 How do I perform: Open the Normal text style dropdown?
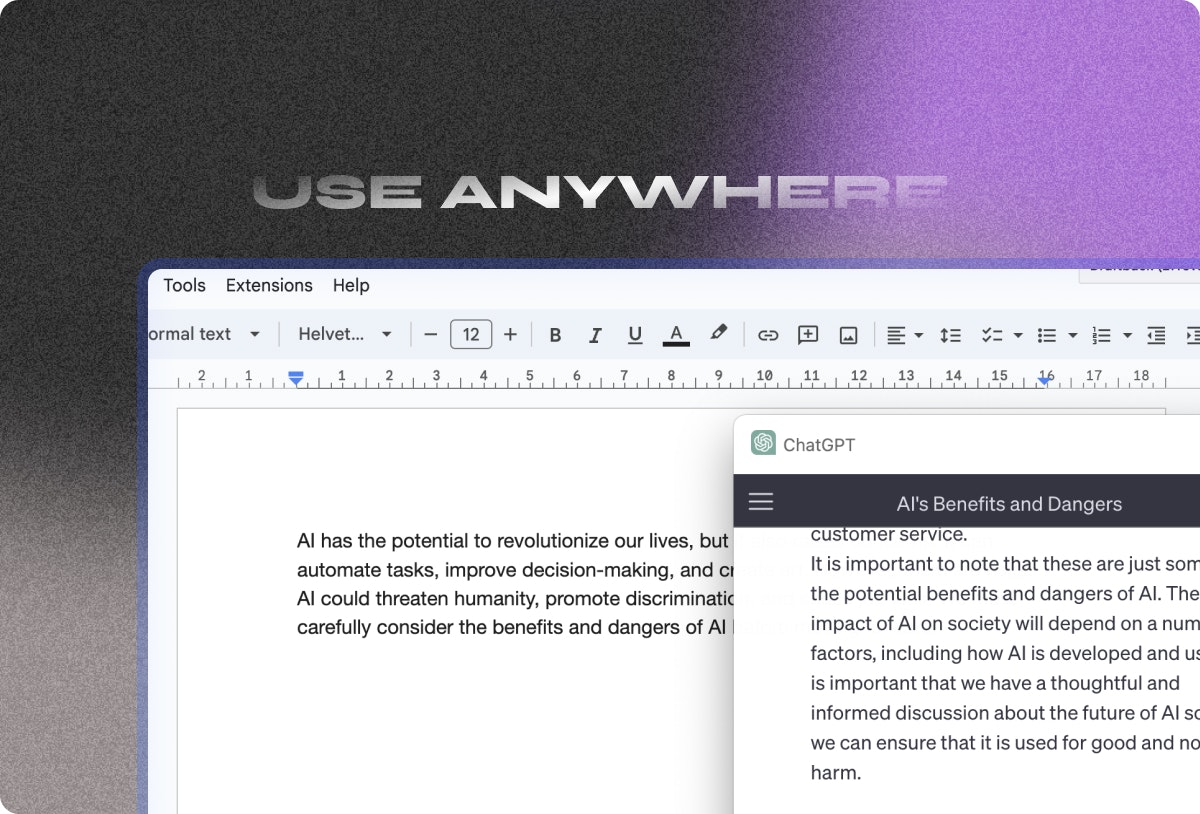tap(205, 334)
